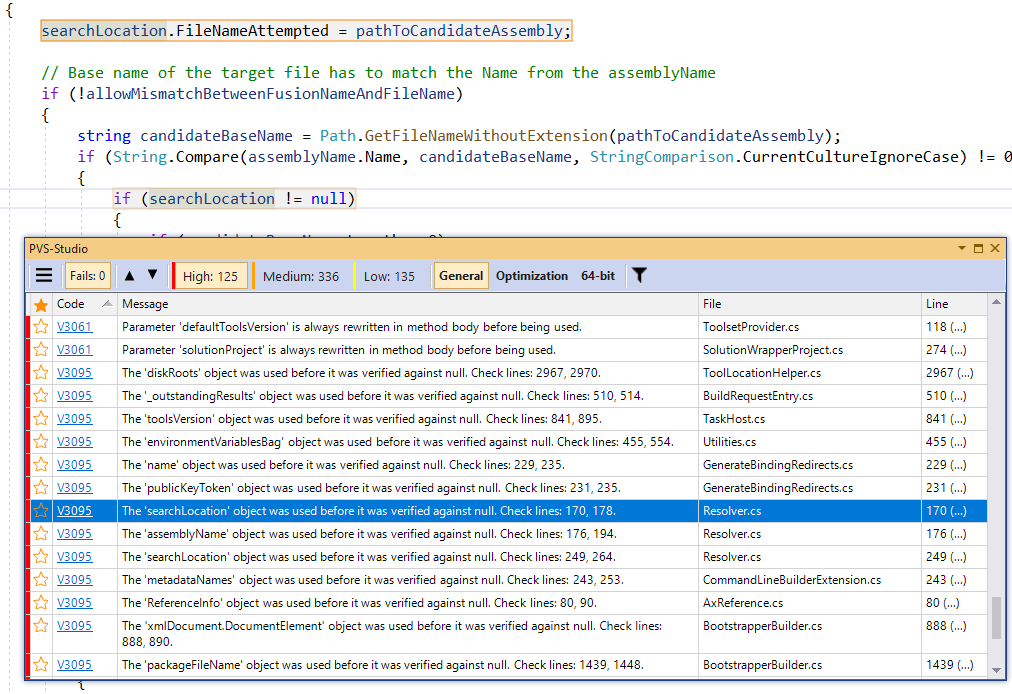The image size is (1012, 694).
Task: Go to next warning with down arrow
Action: coord(152,275)
